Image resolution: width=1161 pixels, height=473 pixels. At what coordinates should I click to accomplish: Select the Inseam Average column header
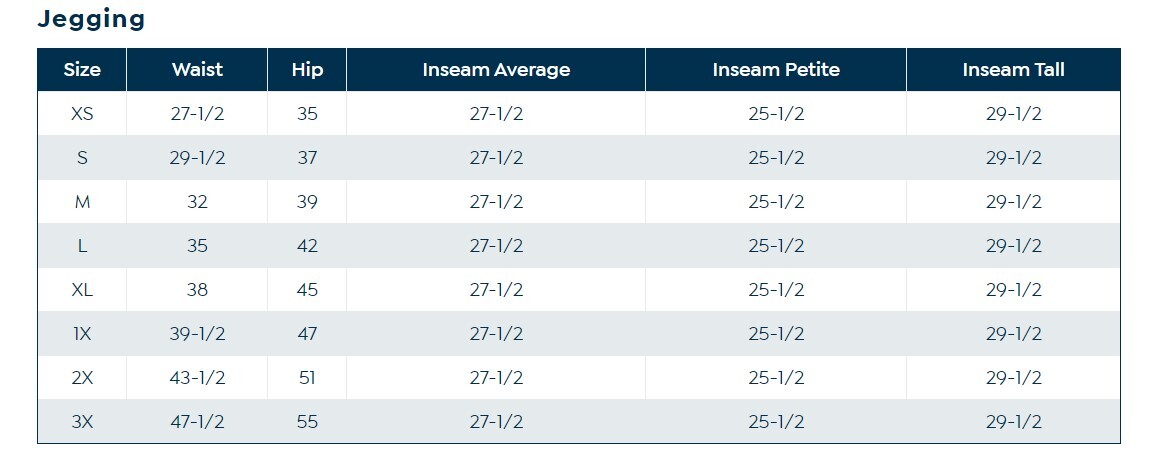tap(496, 70)
